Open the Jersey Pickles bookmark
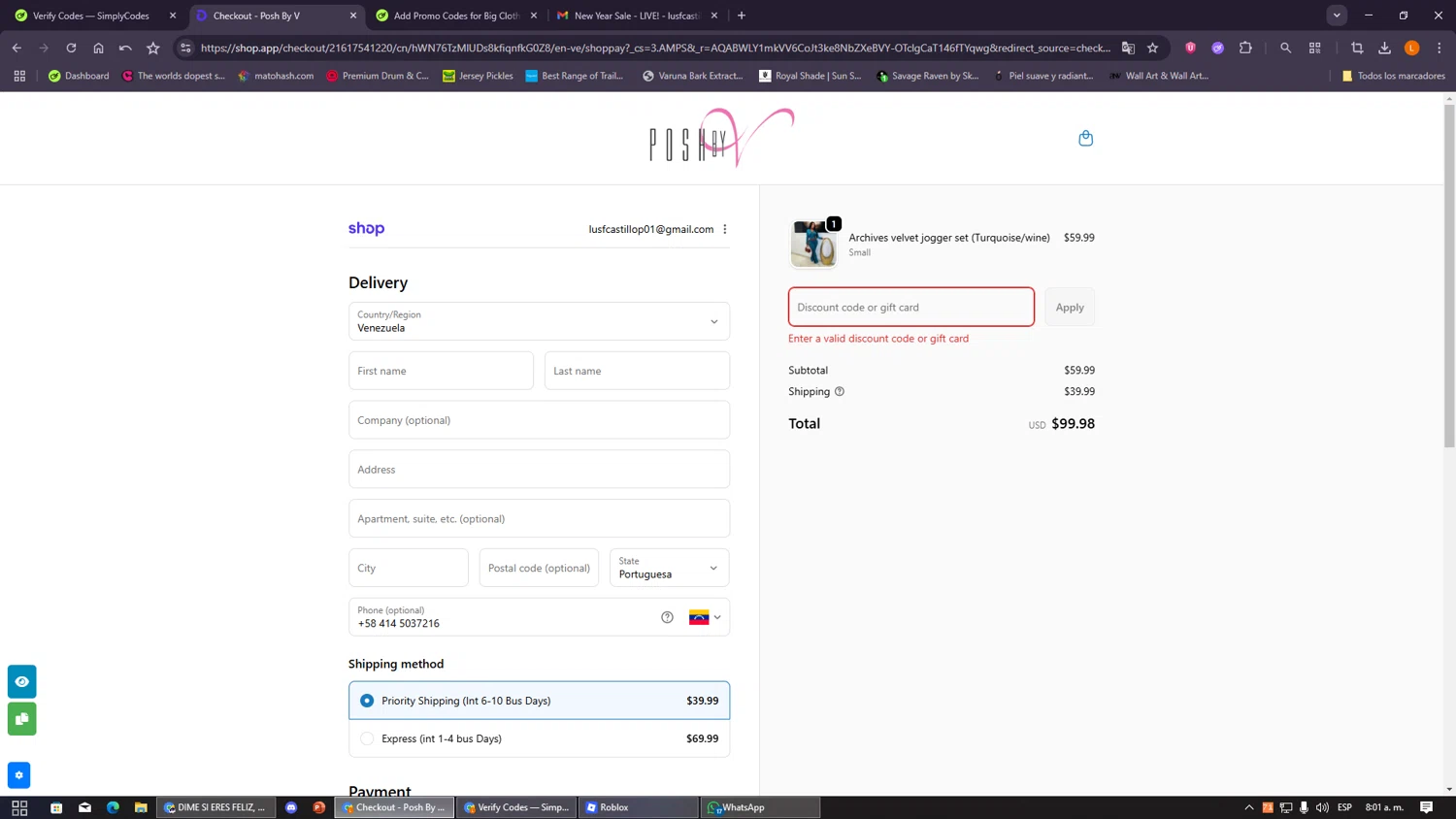The height and width of the screenshot is (819, 1456). point(478,76)
